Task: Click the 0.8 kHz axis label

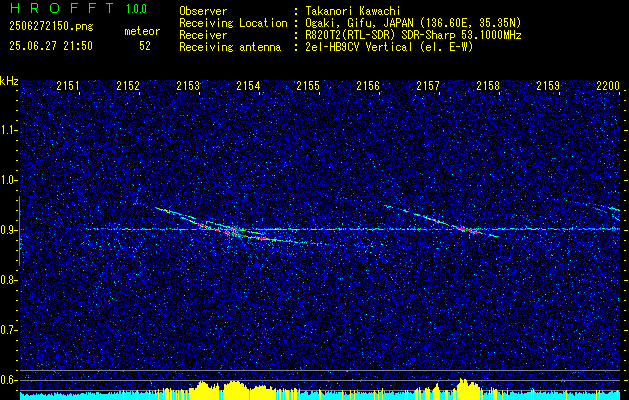Action: point(8,280)
